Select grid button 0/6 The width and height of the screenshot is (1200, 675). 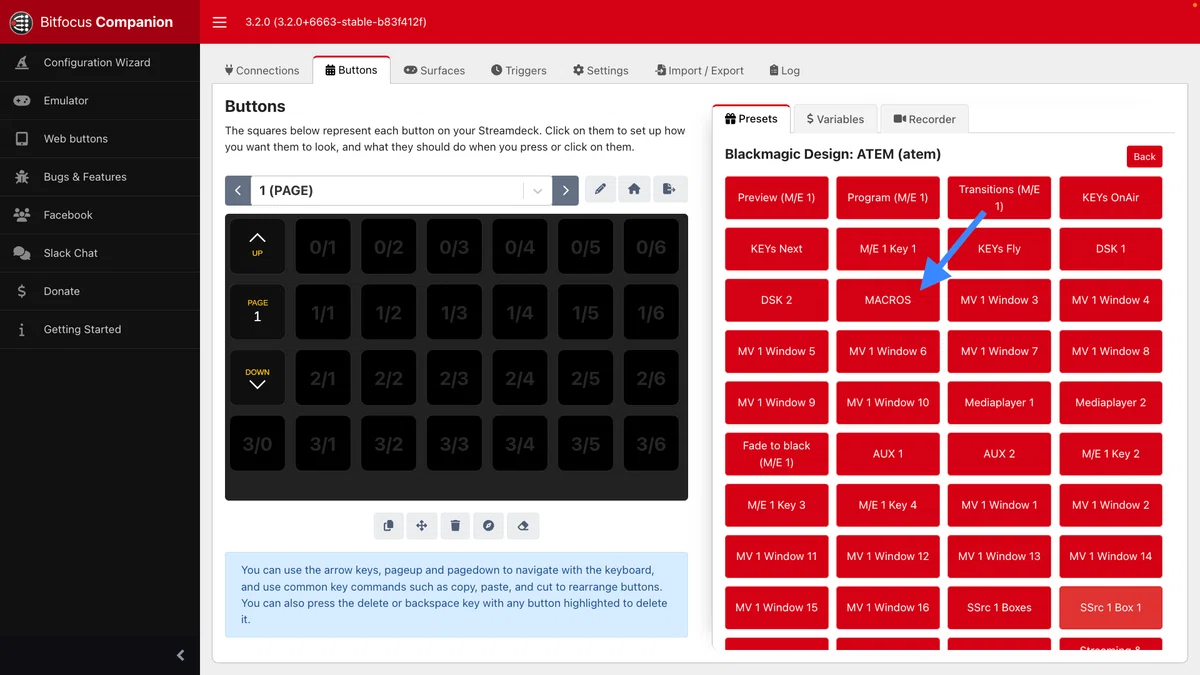[651, 245]
